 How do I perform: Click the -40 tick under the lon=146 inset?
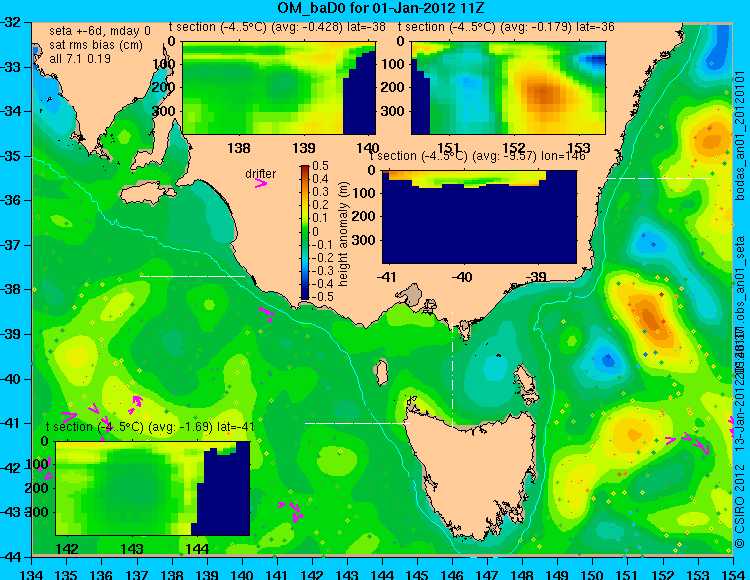[462, 277]
